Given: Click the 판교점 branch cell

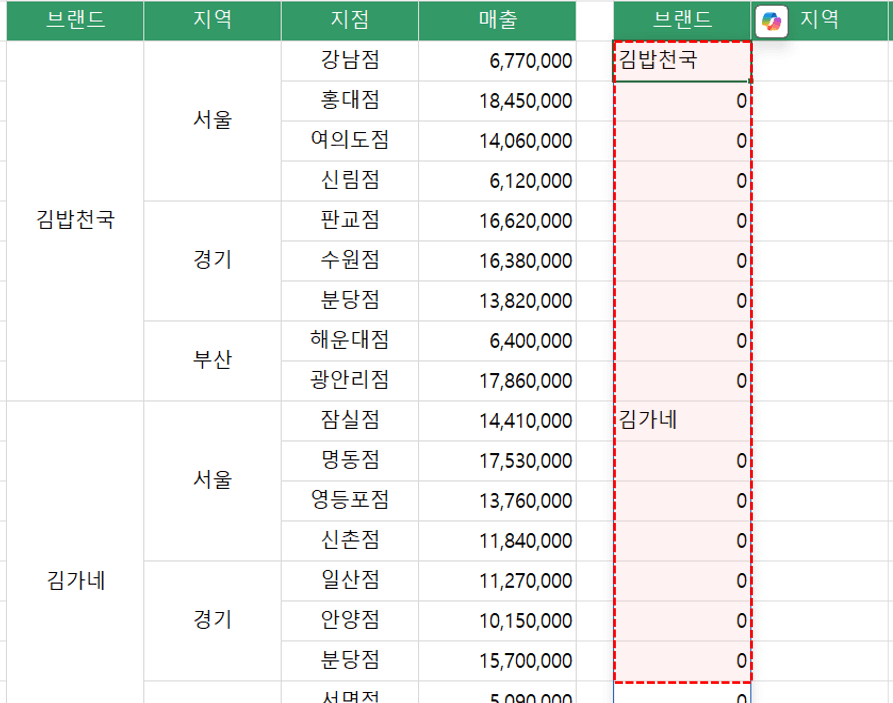Looking at the screenshot, I should pyautogui.click(x=349, y=220).
